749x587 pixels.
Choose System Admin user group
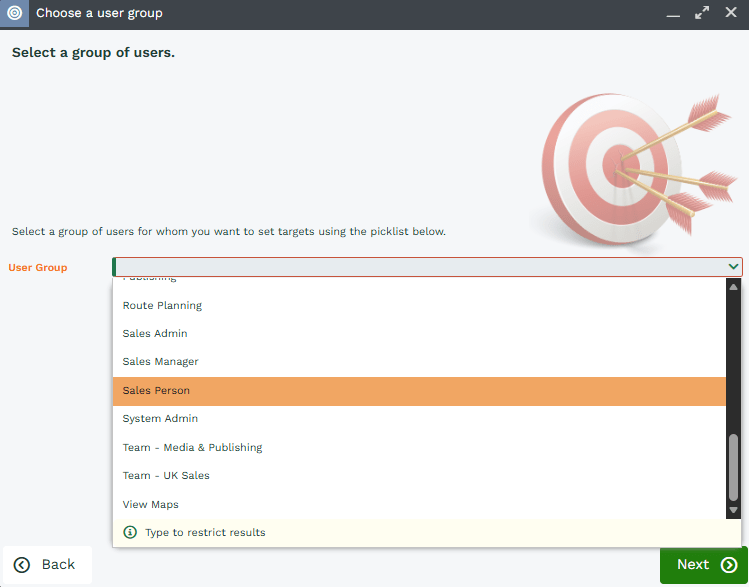pos(160,418)
